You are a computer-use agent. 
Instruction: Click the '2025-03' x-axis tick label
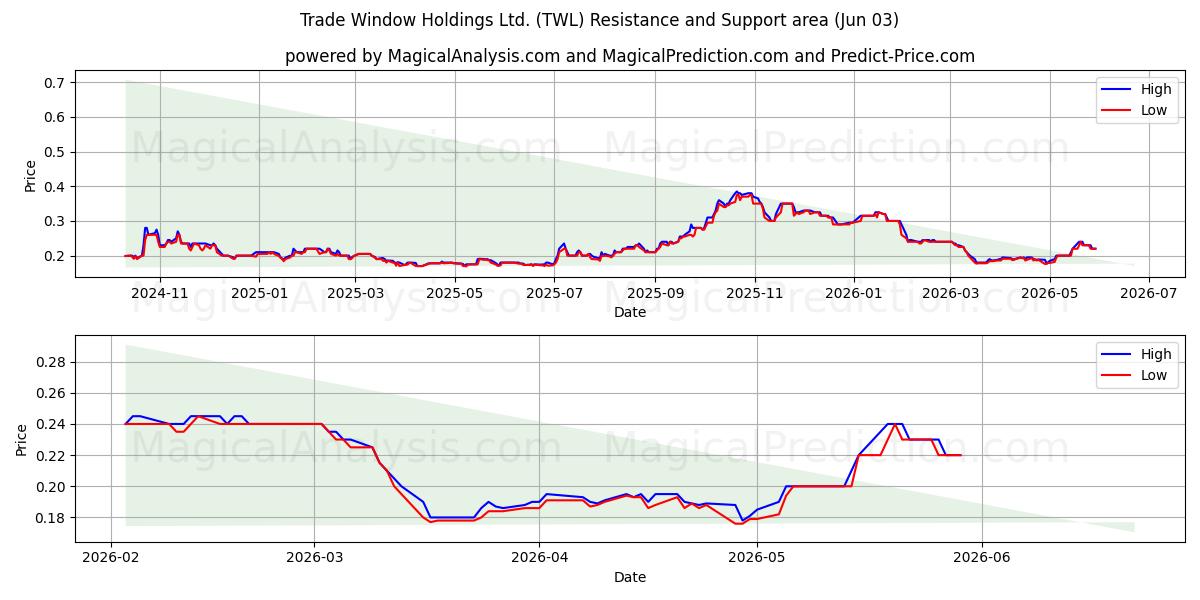click(355, 293)
